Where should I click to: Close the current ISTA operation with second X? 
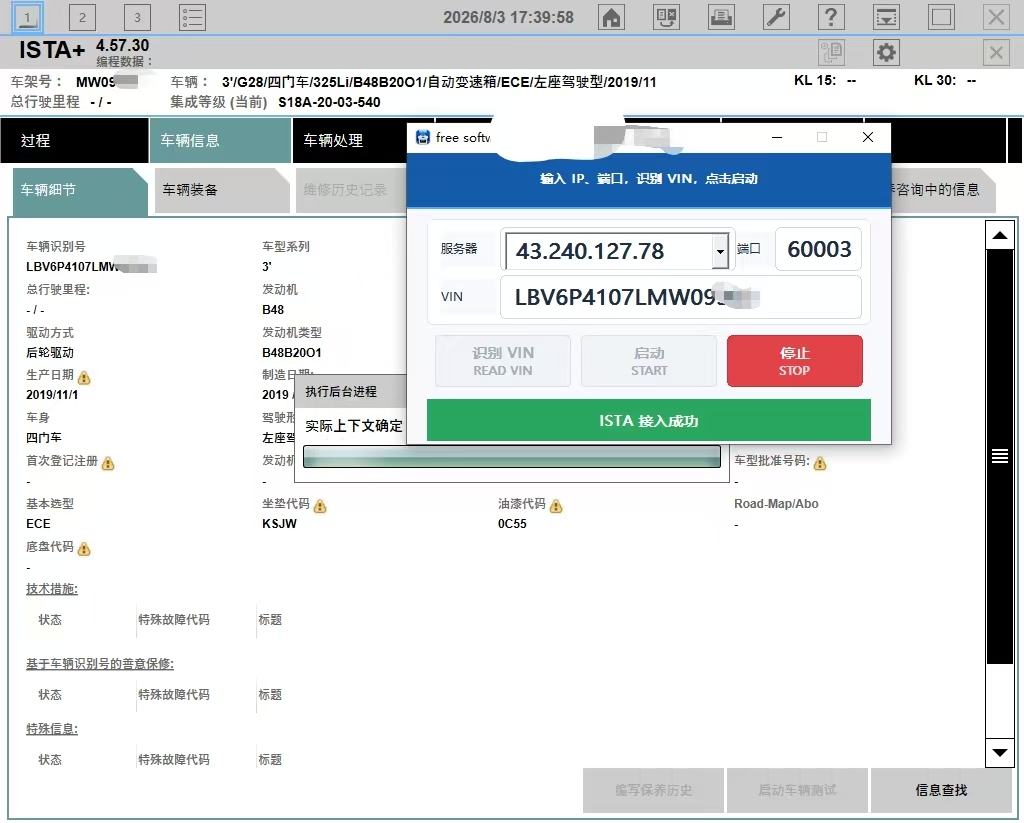click(997, 52)
